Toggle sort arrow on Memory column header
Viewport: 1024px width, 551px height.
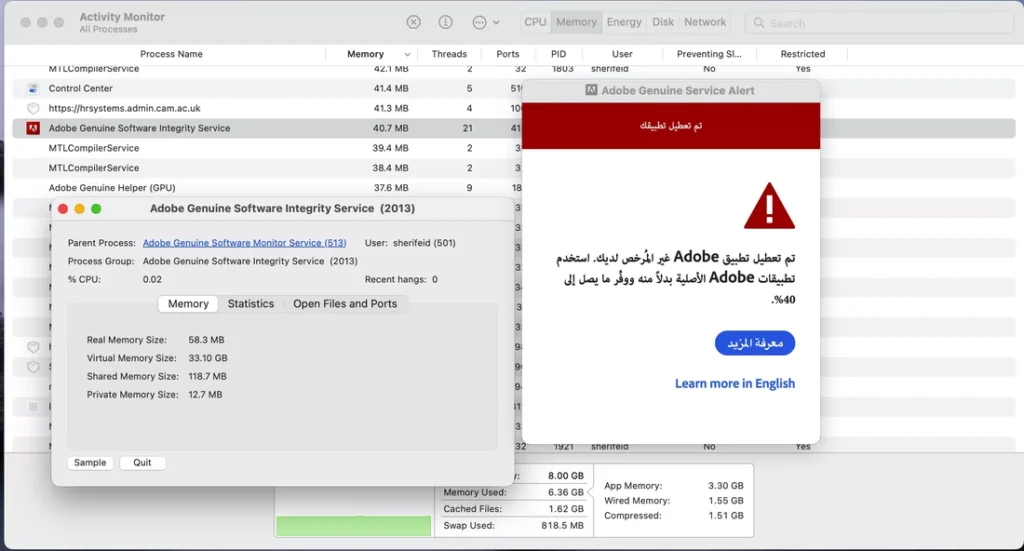[407, 55]
